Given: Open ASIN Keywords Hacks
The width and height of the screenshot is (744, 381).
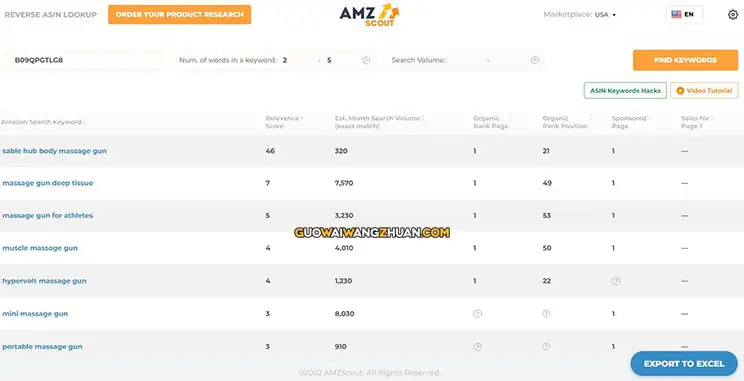Looking at the screenshot, I should click(625, 91).
